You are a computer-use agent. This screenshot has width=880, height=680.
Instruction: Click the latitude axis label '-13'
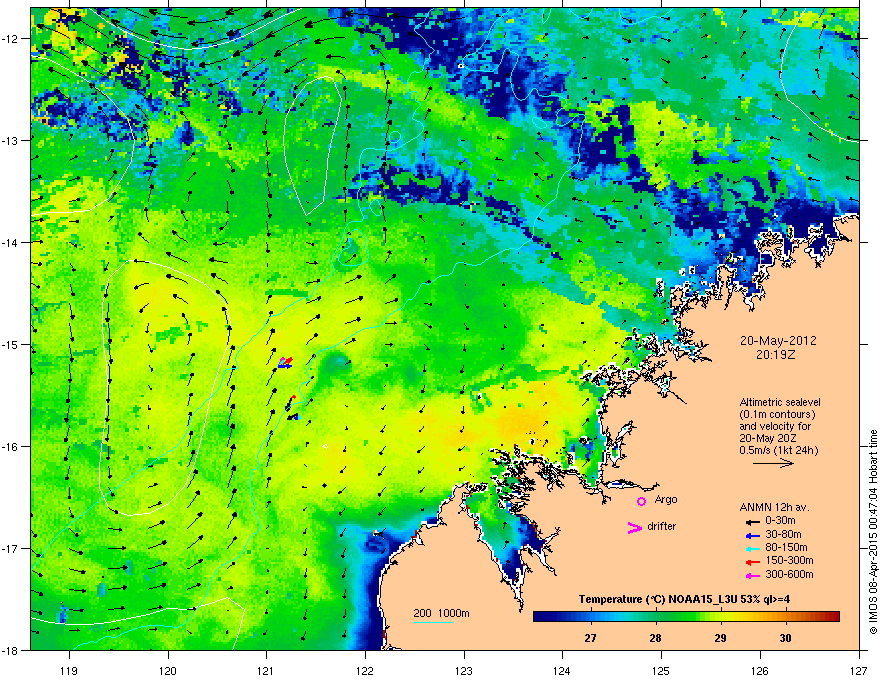(11, 140)
